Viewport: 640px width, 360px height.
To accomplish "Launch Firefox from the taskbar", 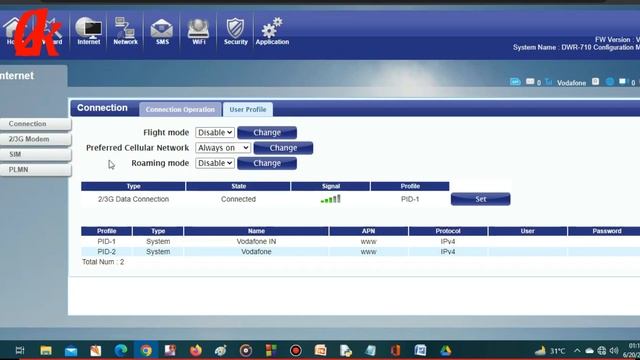I will coord(196,350).
